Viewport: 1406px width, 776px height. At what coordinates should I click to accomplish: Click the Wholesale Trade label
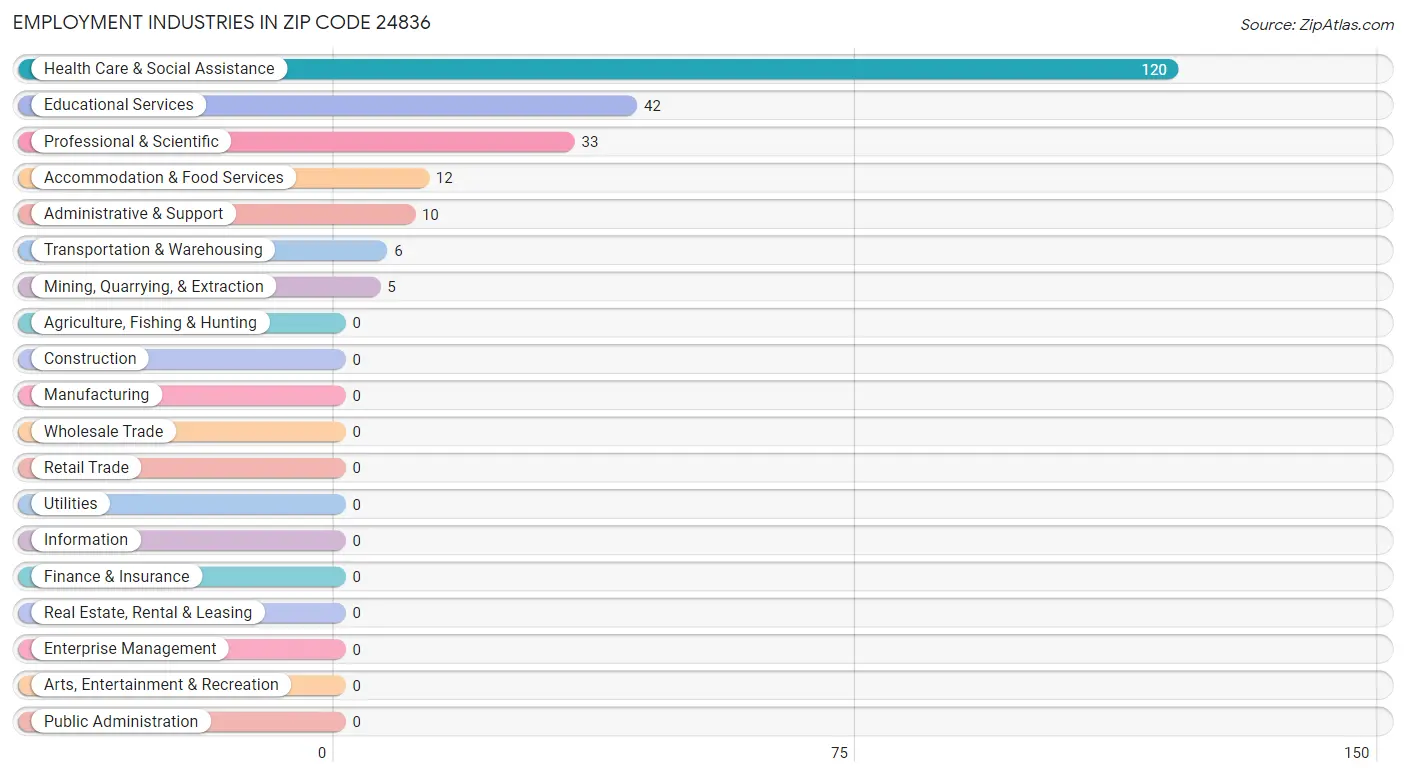pos(103,431)
